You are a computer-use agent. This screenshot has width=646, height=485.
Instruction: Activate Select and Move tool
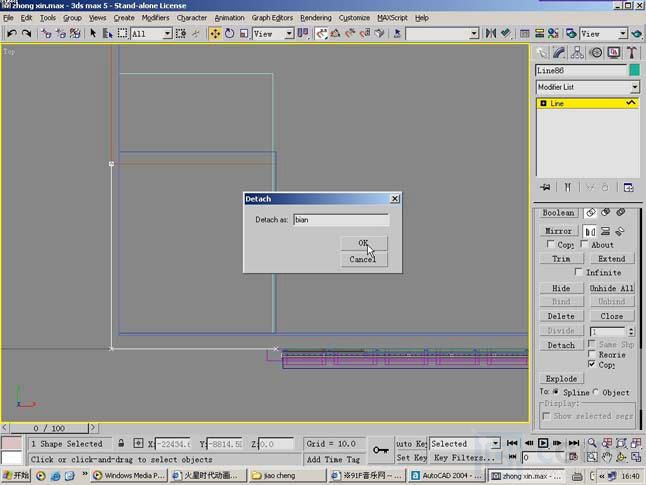(215, 33)
